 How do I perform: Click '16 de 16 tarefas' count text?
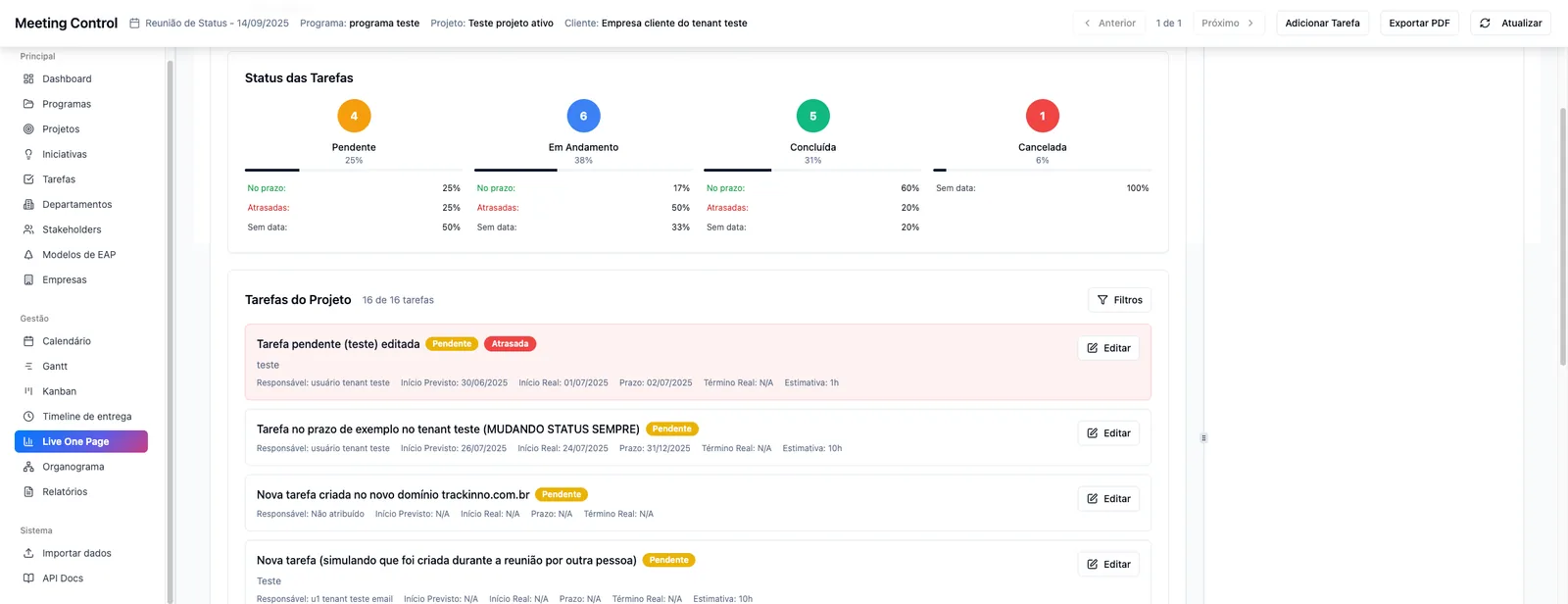pyautogui.click(x=398, y=300)
